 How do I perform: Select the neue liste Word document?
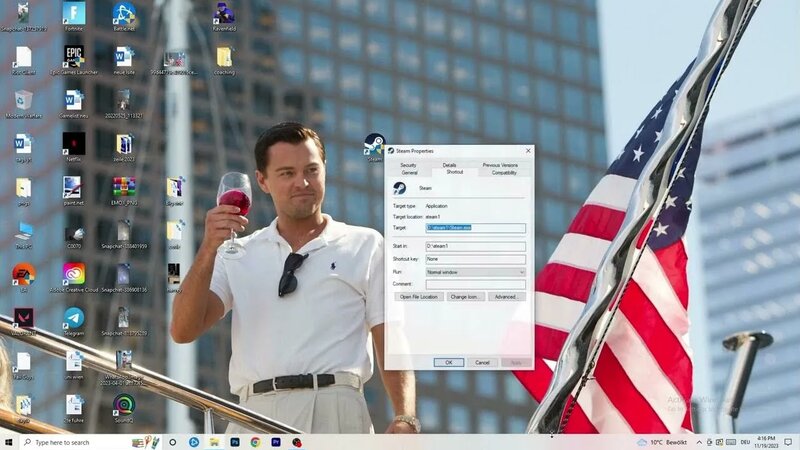click(124, 60)
